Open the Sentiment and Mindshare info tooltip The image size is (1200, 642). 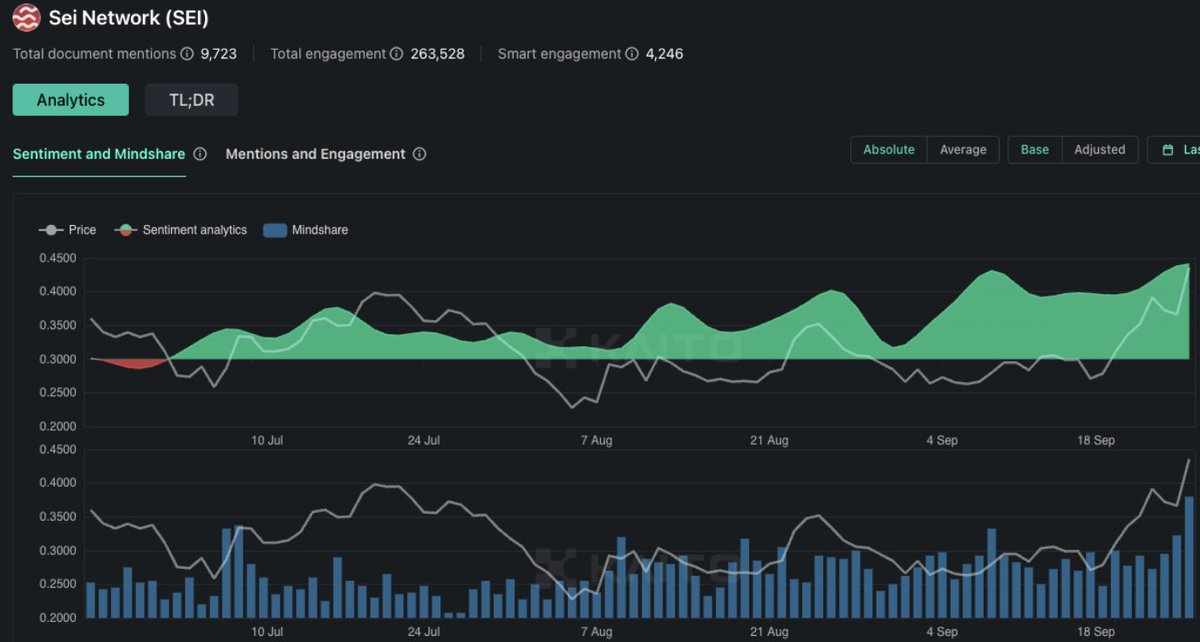[199, 154]
